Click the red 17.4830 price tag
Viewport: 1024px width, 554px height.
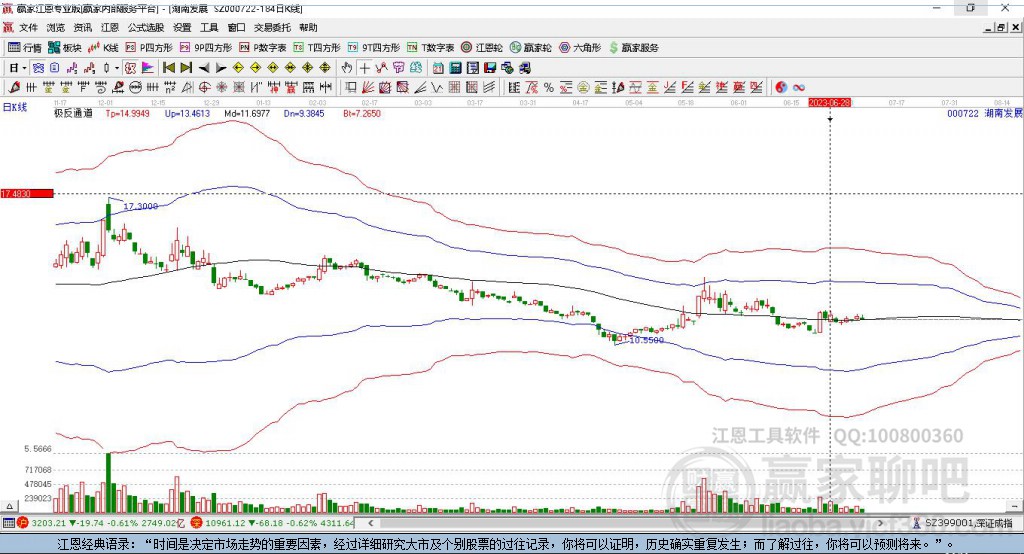(27, 193)
